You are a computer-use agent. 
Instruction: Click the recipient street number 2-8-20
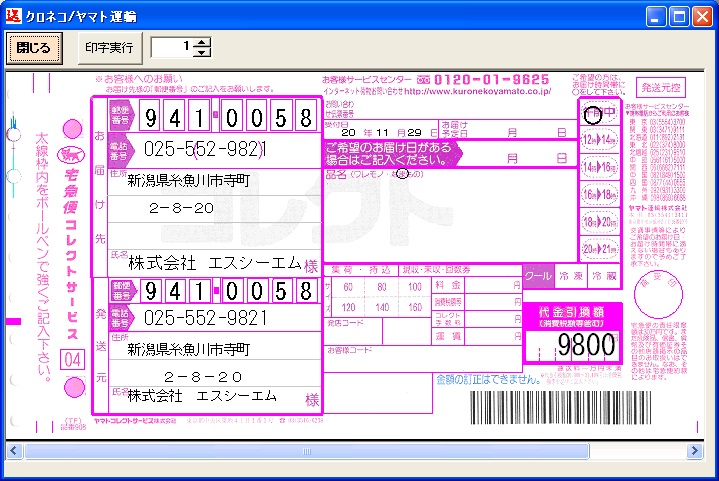click(182, 208)
